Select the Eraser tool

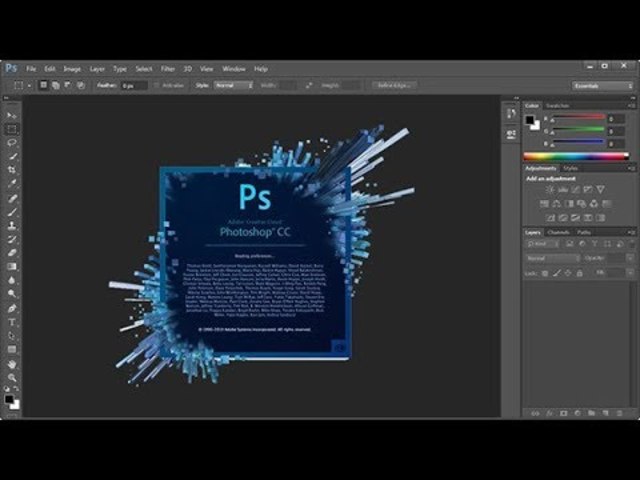[12, 253]
